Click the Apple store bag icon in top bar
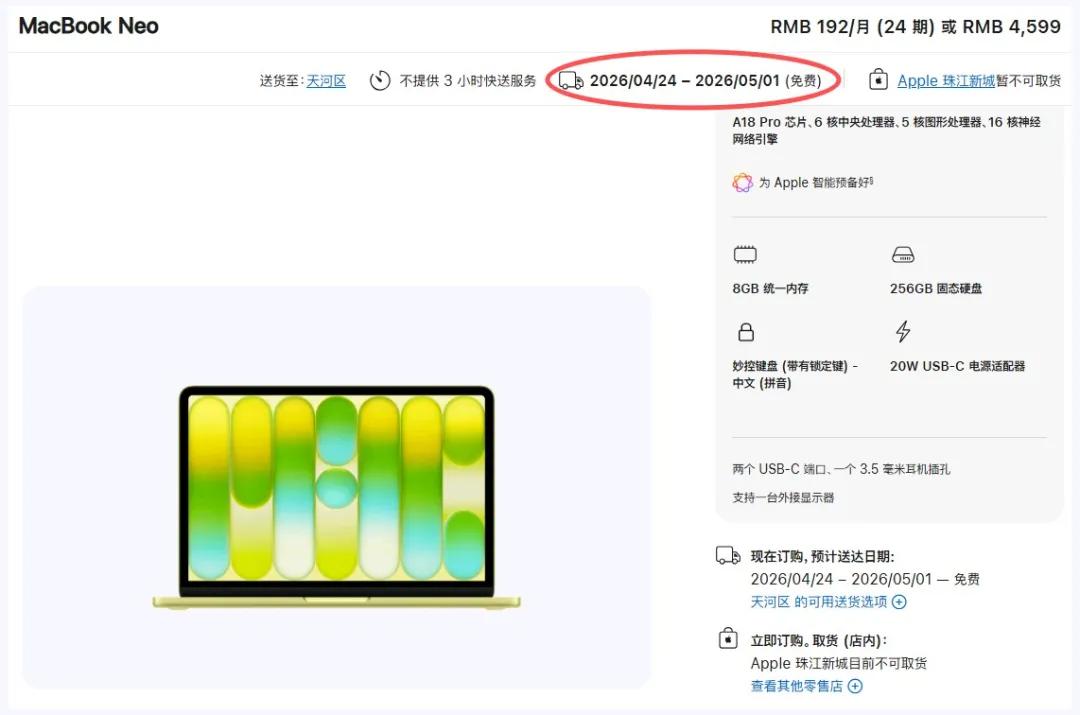 878,80
